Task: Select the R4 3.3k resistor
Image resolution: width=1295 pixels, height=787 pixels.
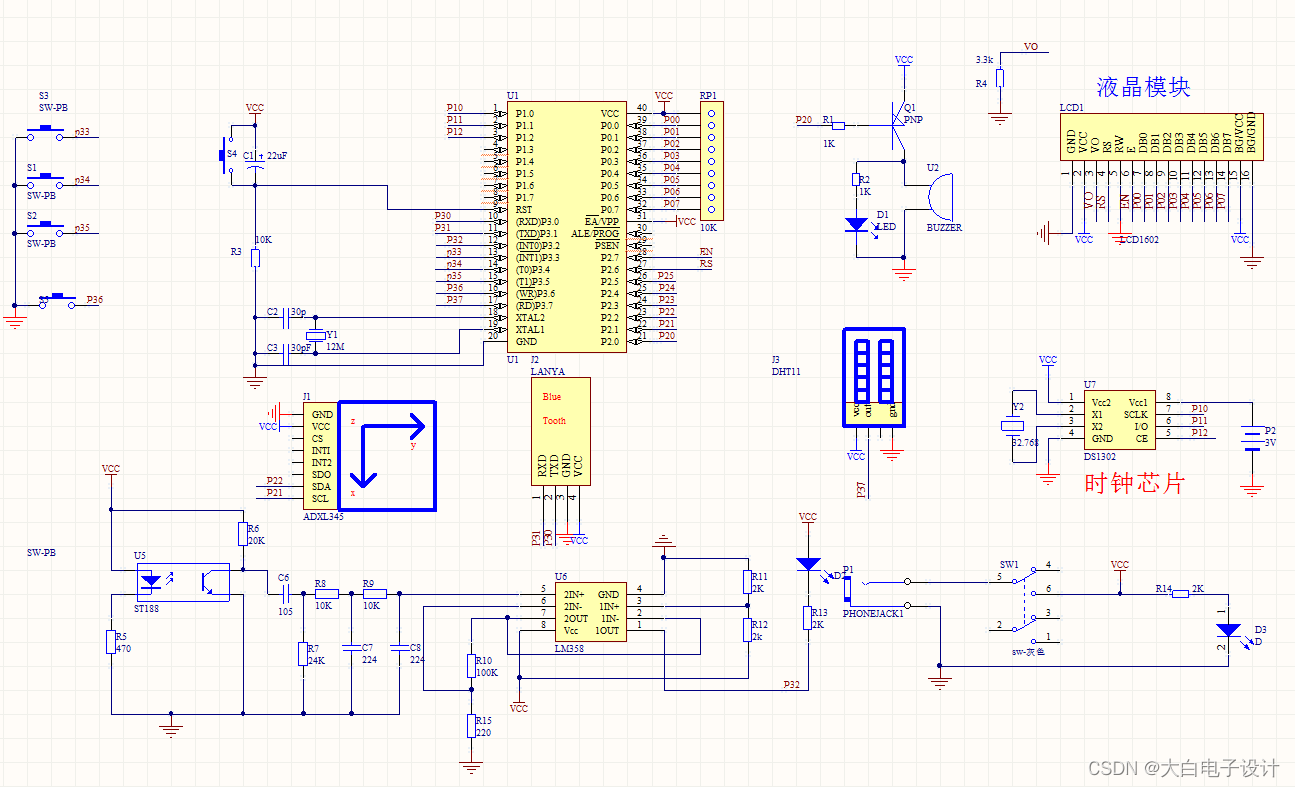Action: tap(999, 79)
